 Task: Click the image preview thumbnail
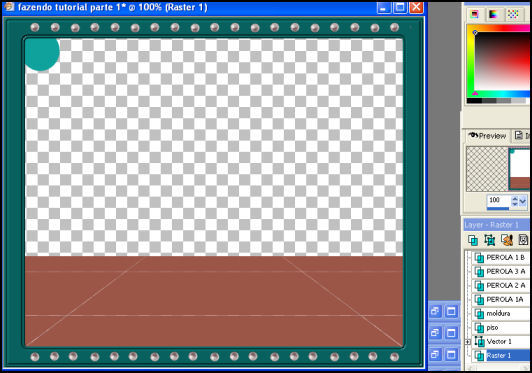click(x=519, y=169)
